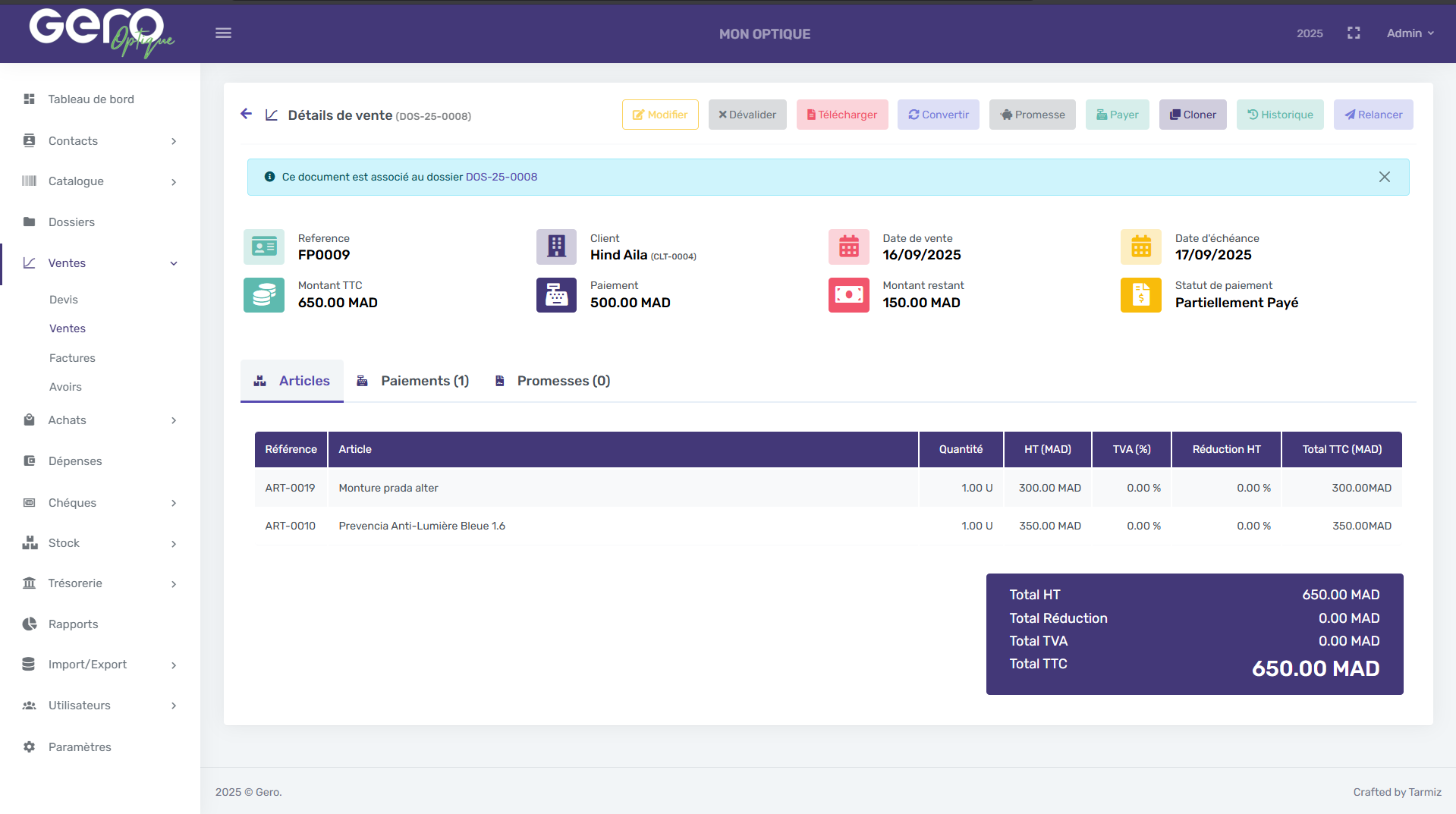Click the Dossiers folder icon
This screenshot has width=1456, height=814.
(30, 222)
